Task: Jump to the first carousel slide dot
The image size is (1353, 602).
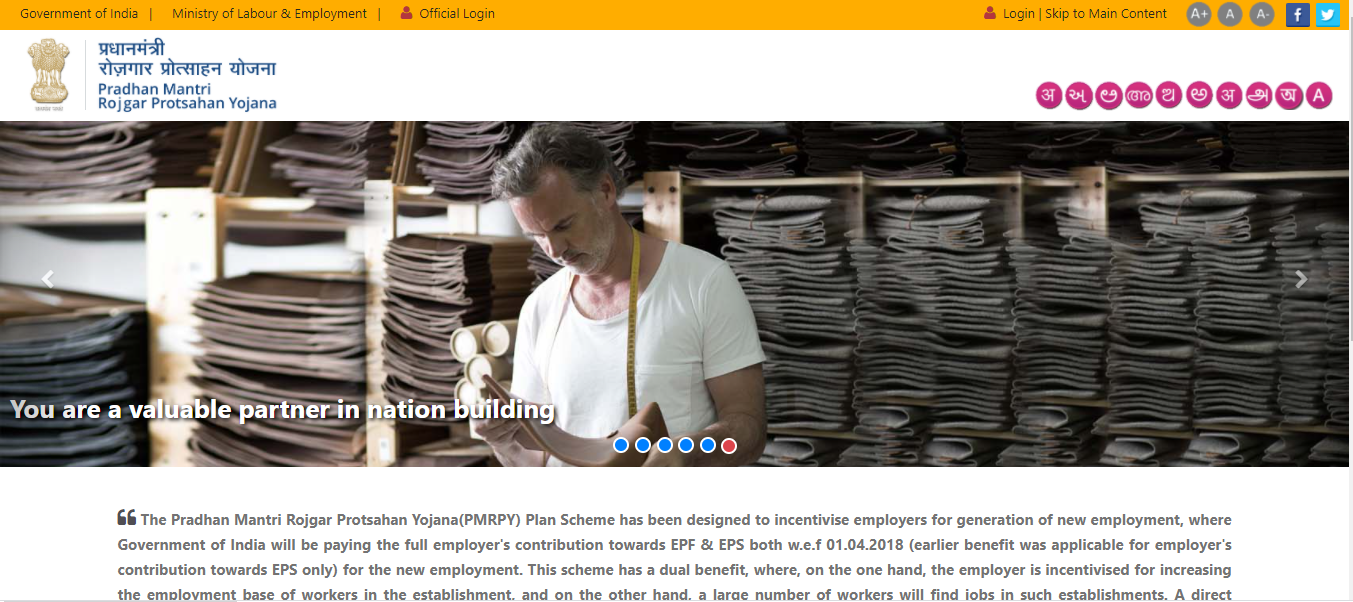Action: pyautogui.click(x=621, y=445)
